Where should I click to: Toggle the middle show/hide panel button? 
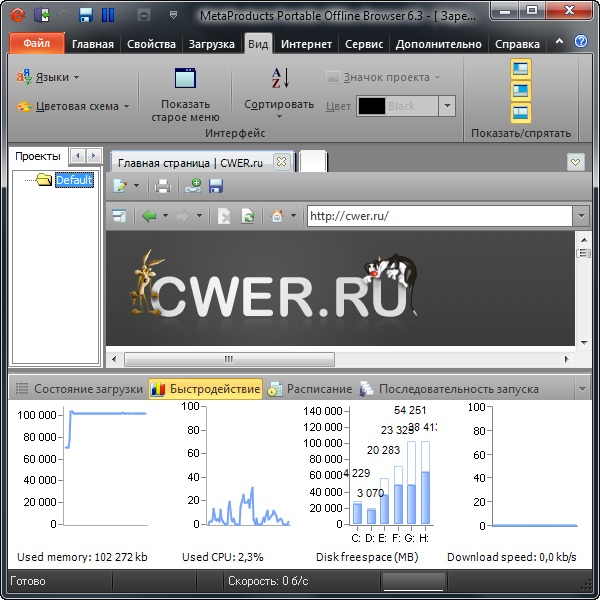click(521, 91)
